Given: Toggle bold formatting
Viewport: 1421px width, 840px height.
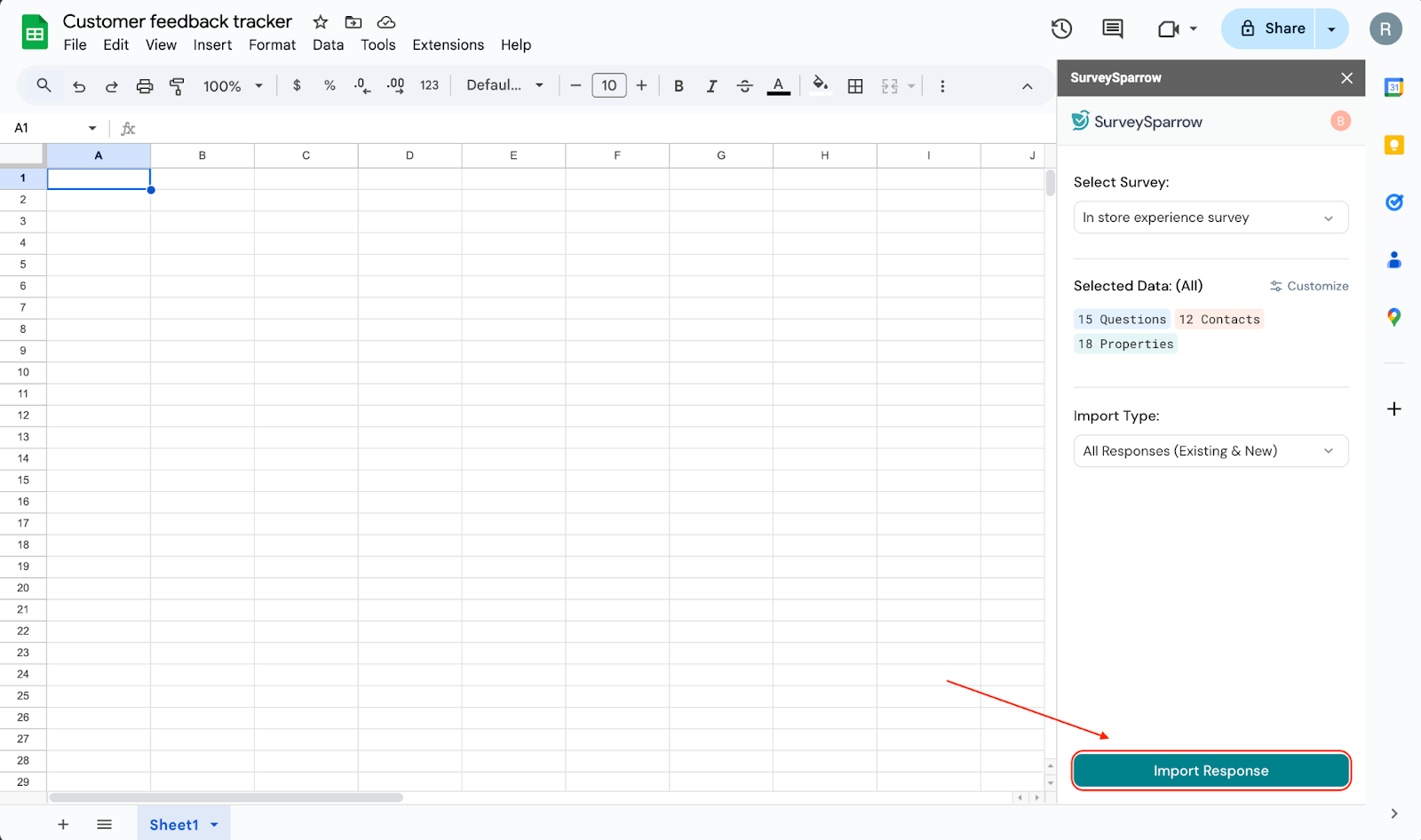Looking at the screenshot, I should (x=679, y=86).
